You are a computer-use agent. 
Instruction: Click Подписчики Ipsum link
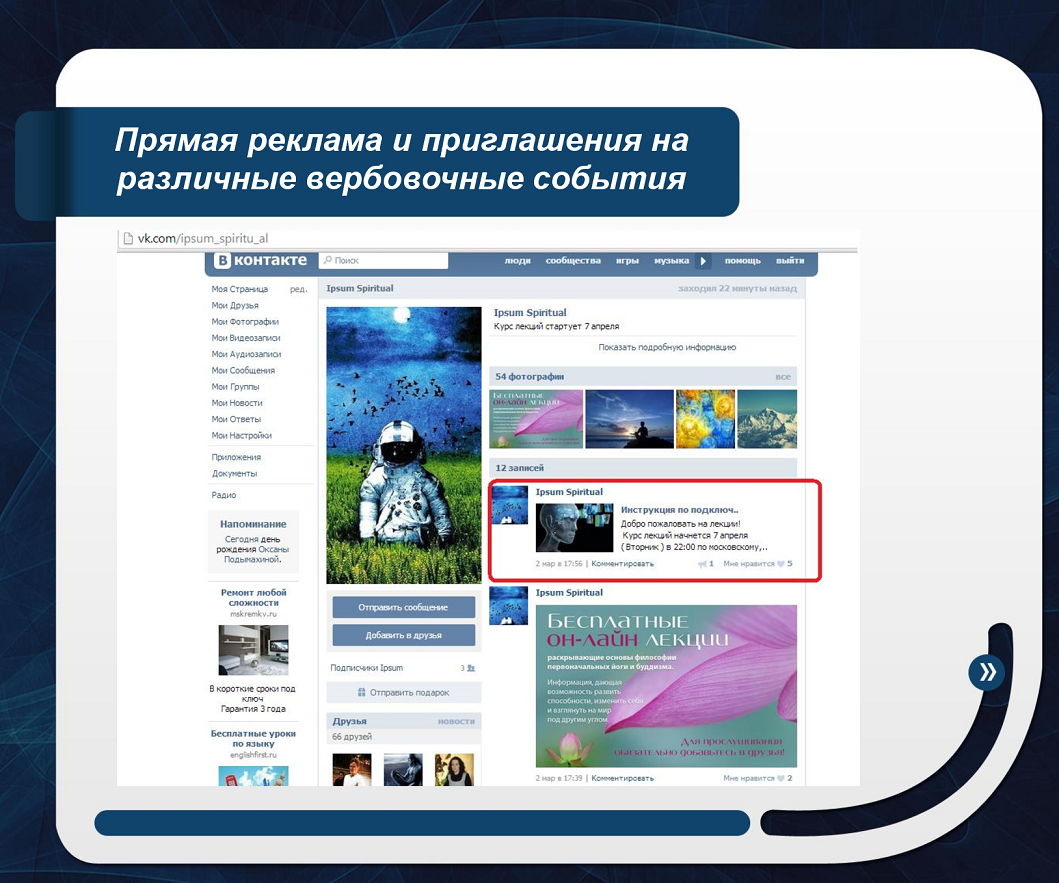click(x=367, y=668)
